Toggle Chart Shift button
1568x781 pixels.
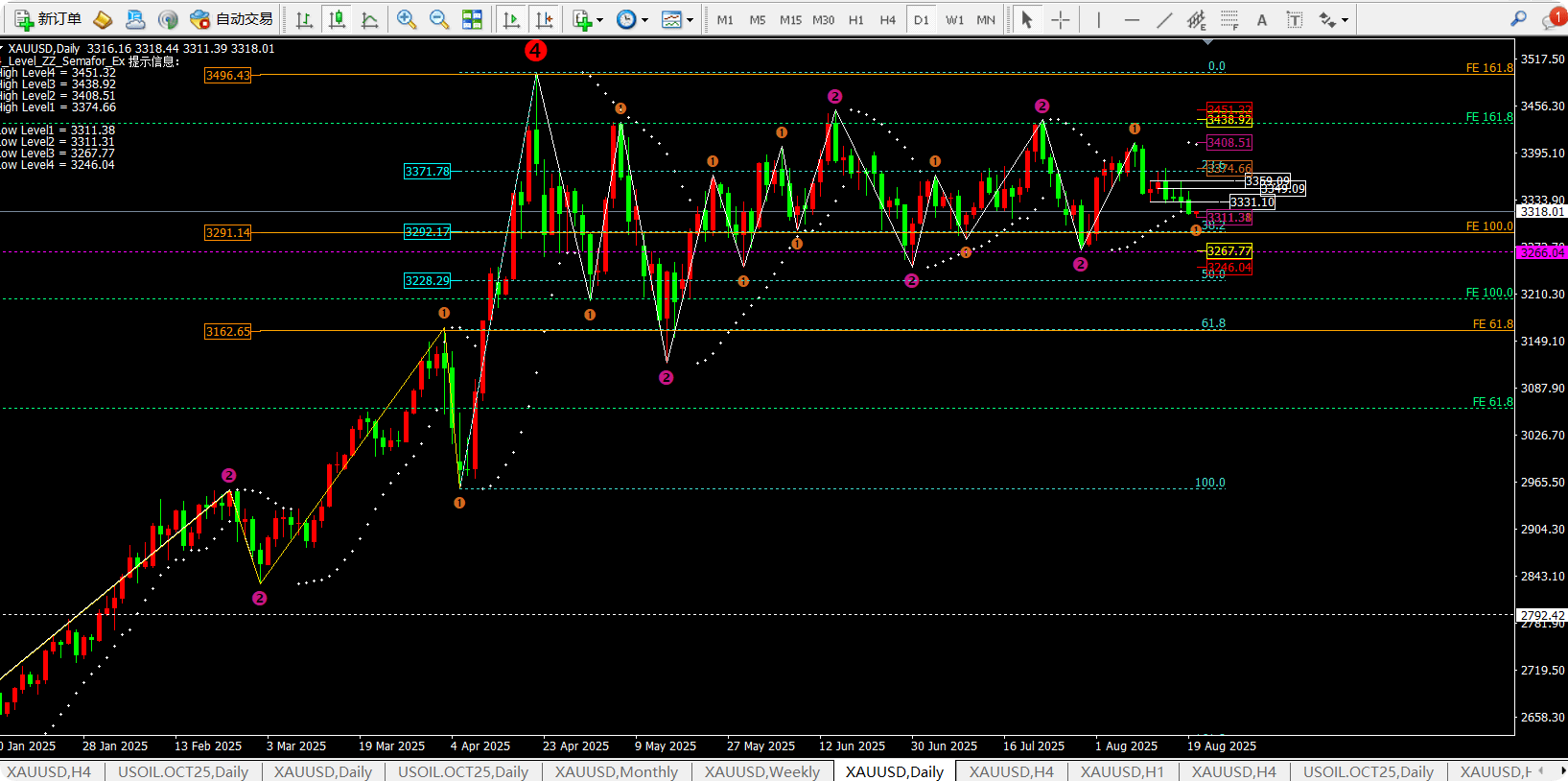[x=544, y=19]
